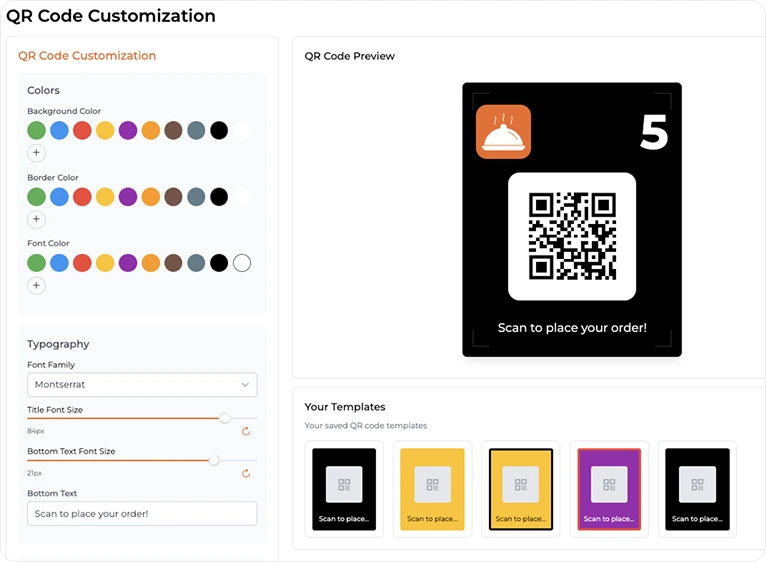Load the plain yellow saved template
Image resolution: width=766 pixels, height=562 pixels.
[x=432, y=489]
